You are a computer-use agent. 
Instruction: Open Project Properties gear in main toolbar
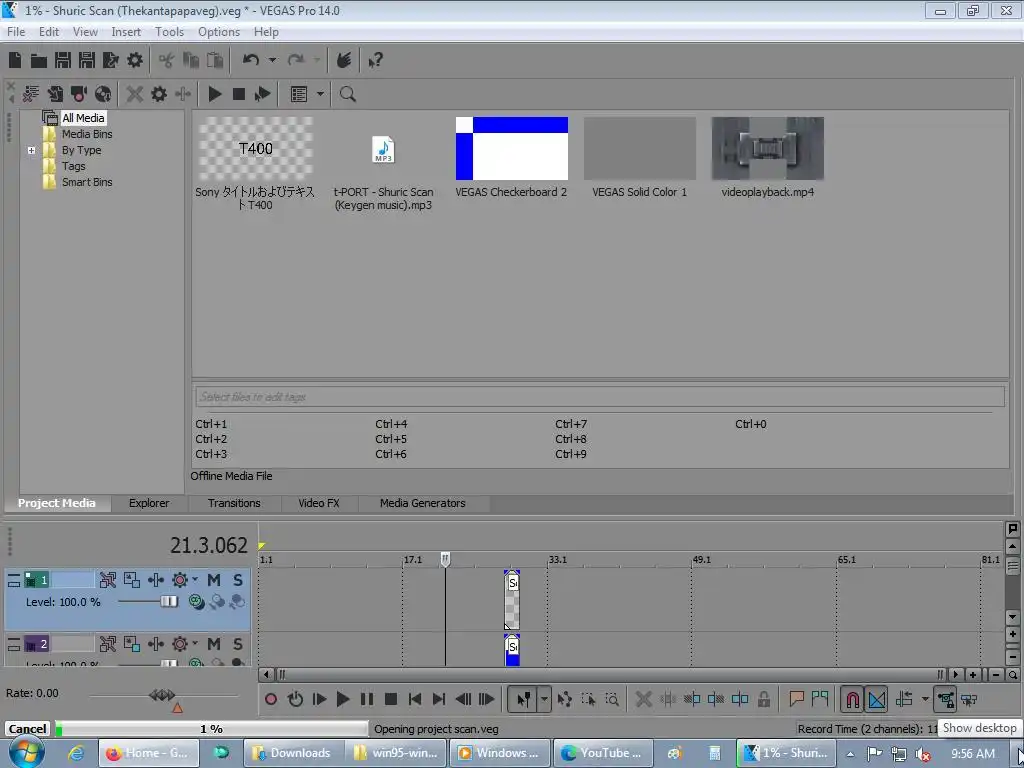point(135,60)
